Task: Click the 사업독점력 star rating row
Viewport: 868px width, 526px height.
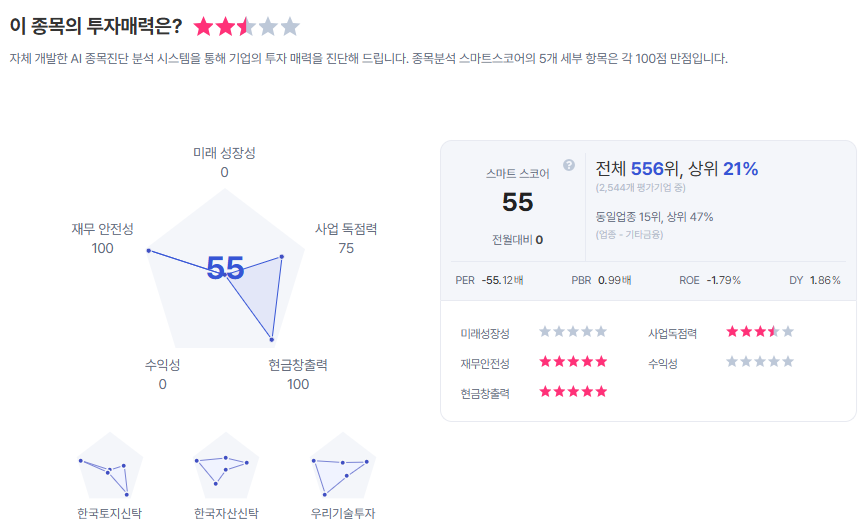Action: pos(760,332)
